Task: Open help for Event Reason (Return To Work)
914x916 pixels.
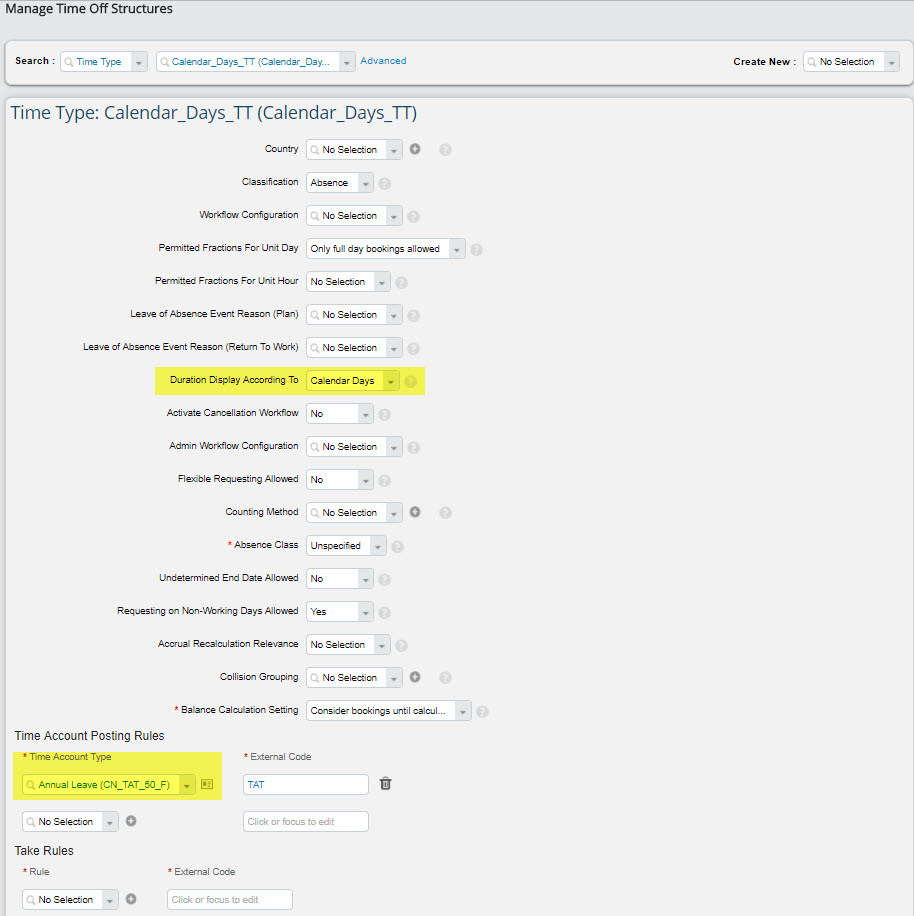Action: click(x=413, y=349)
